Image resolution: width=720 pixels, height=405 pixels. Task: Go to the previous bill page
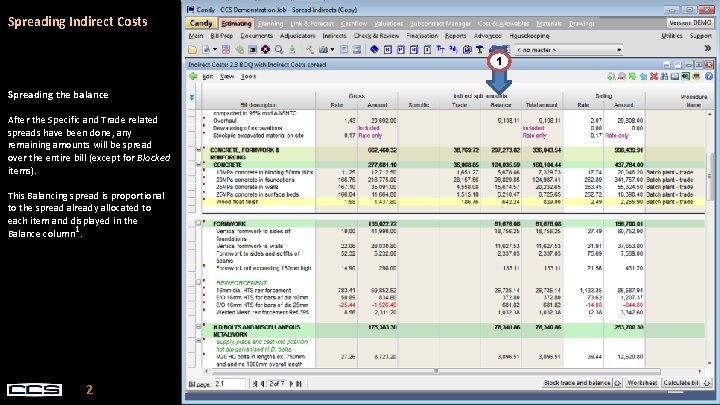coord(262,383)
